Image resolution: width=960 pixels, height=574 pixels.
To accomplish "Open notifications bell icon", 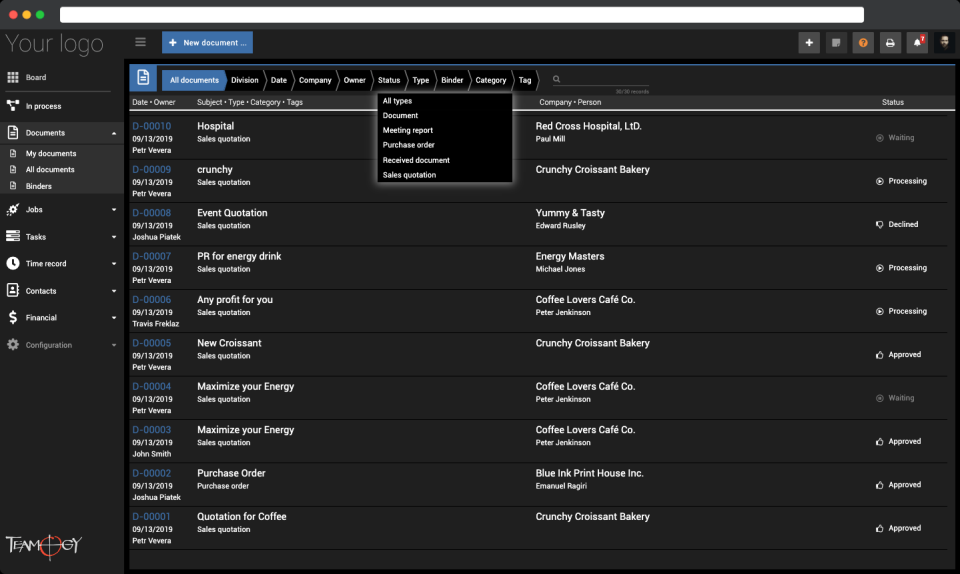I will [x=917, y=43].
